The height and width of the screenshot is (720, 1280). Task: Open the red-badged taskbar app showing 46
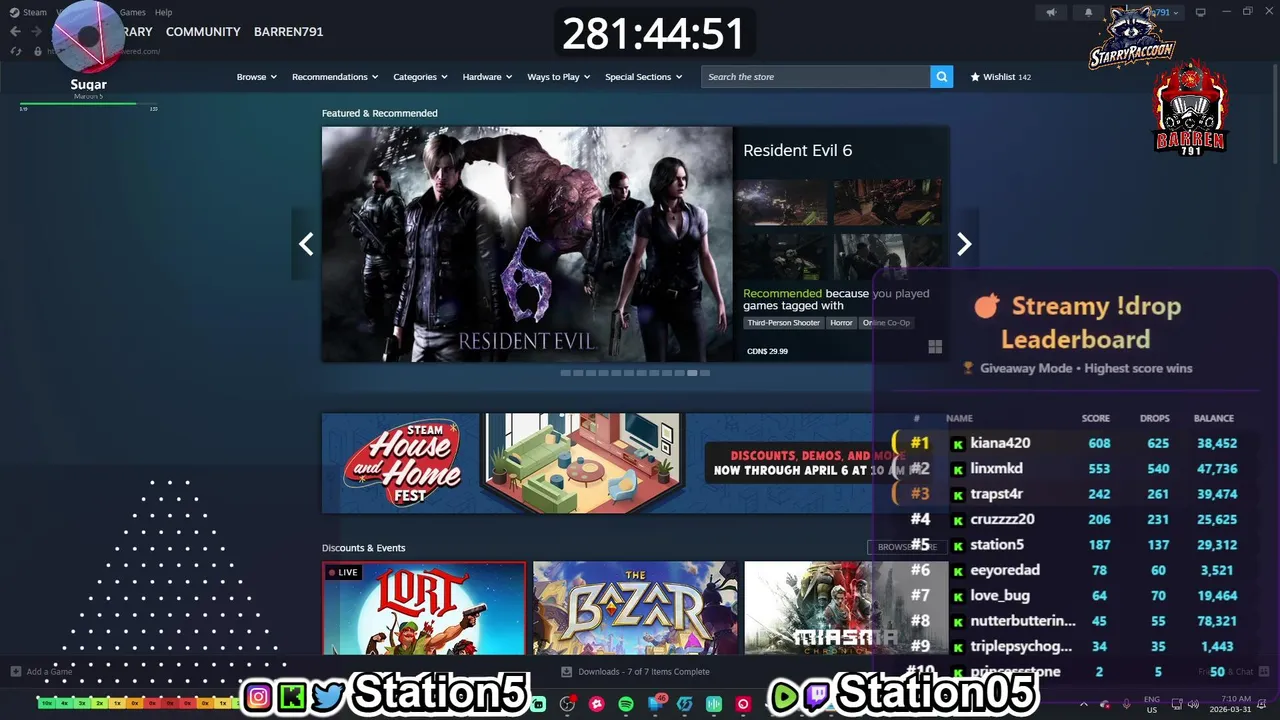click(656, 704)
